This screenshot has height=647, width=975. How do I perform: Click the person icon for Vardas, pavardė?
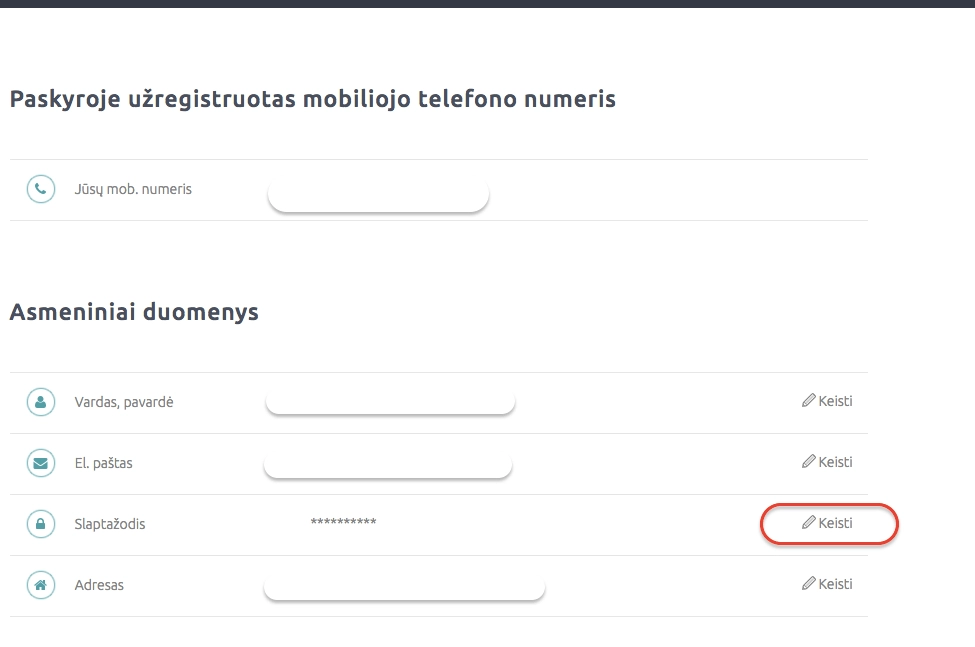pos(40,402)
